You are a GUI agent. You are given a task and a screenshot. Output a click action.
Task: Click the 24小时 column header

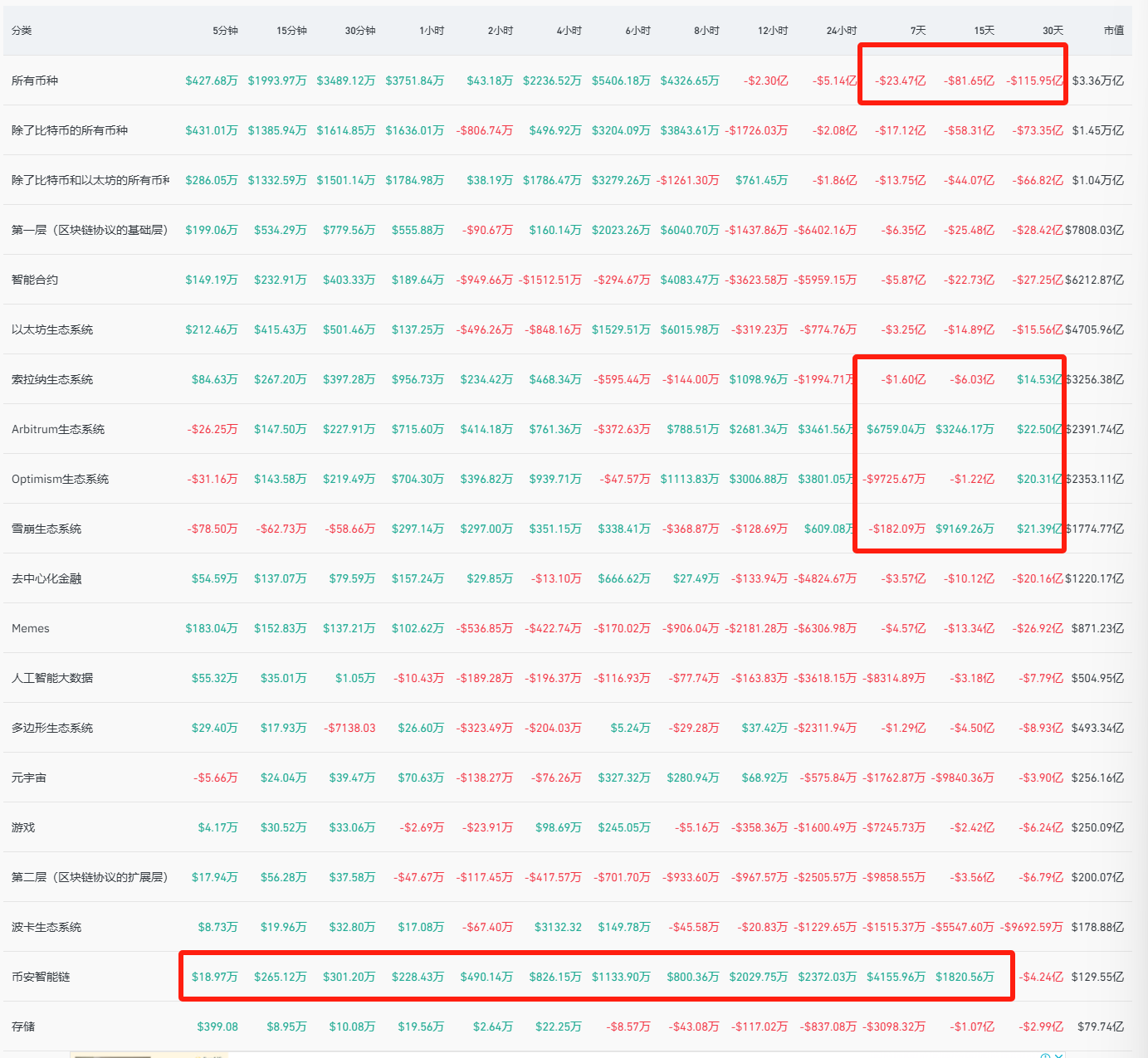tap(842, 31)
